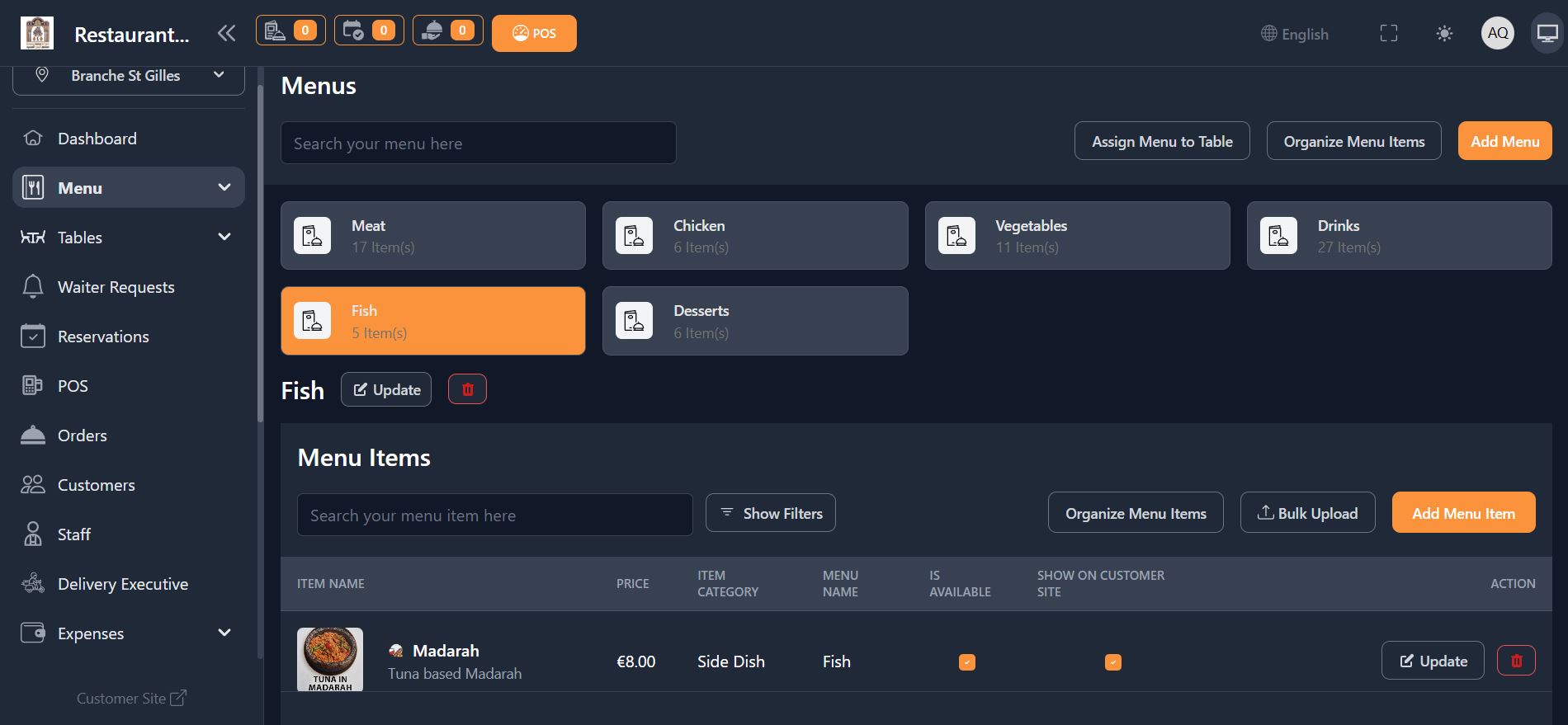Screen dimensions: 1568x725
Task: Click the Add Menu Item button
Action: tap(1463, 513)
